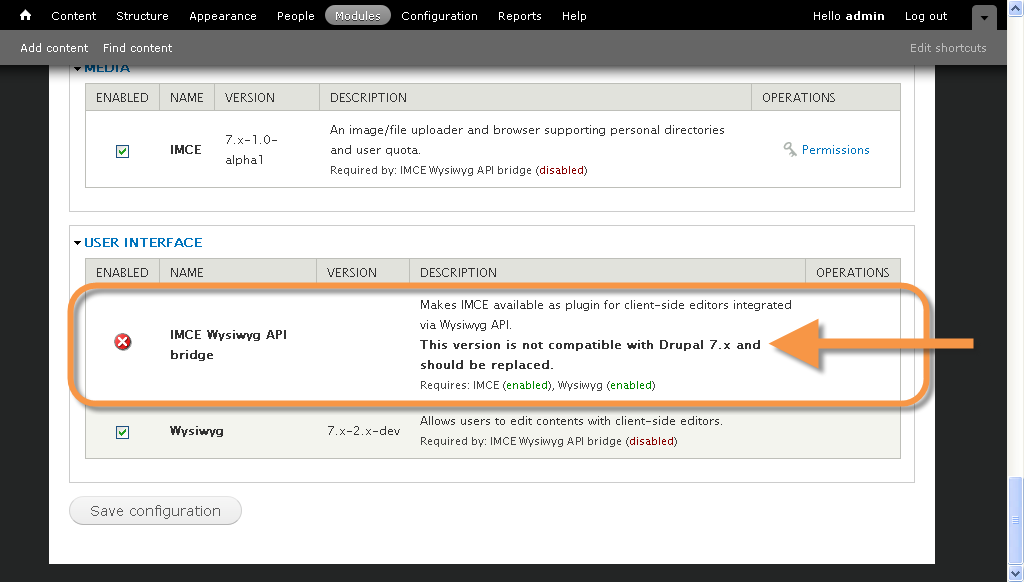The image size is (1024, 582).
Task: Open the Configuration admin menu
Action: (x=440, y=16)
